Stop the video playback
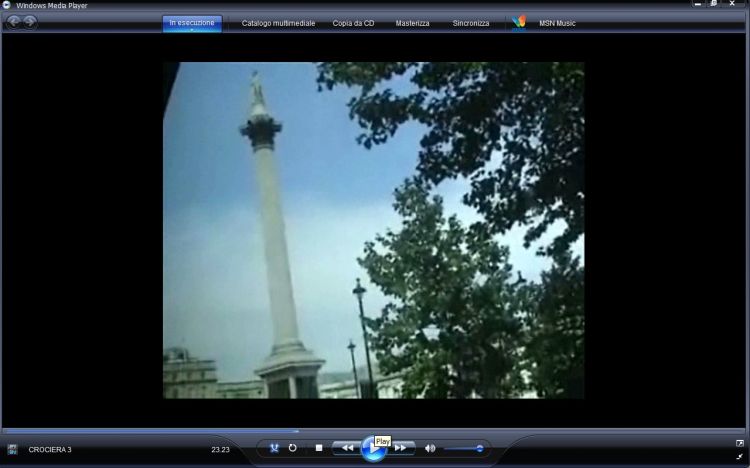The width and height of the screenshot is (750, 468). pos(318,448)
